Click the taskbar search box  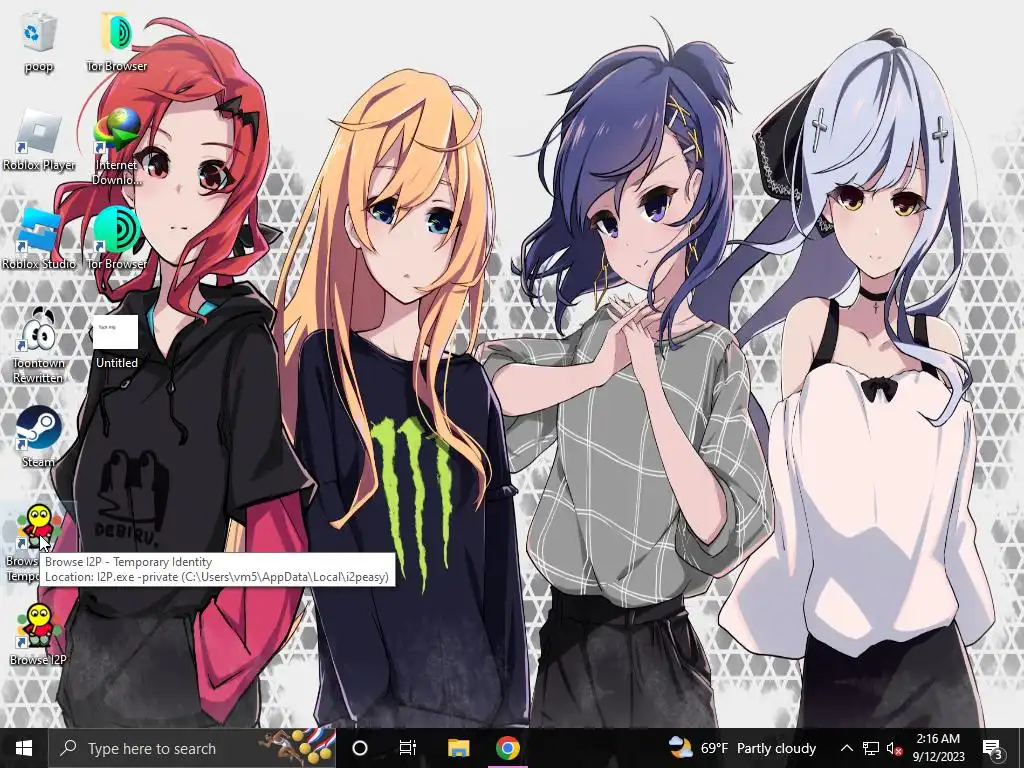pos(192,748)
